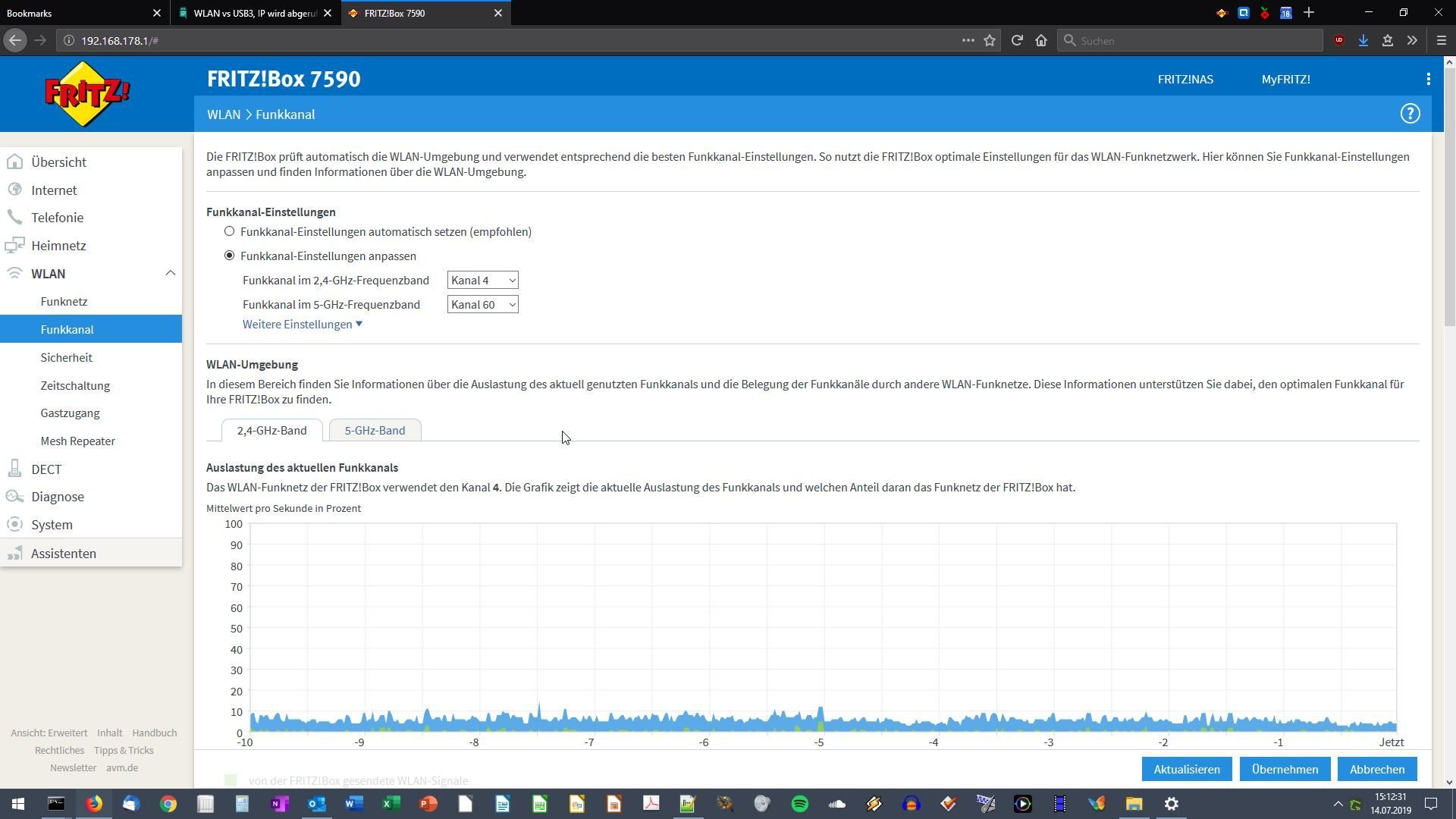Open page actions three-dot menu in address bar

968,40
